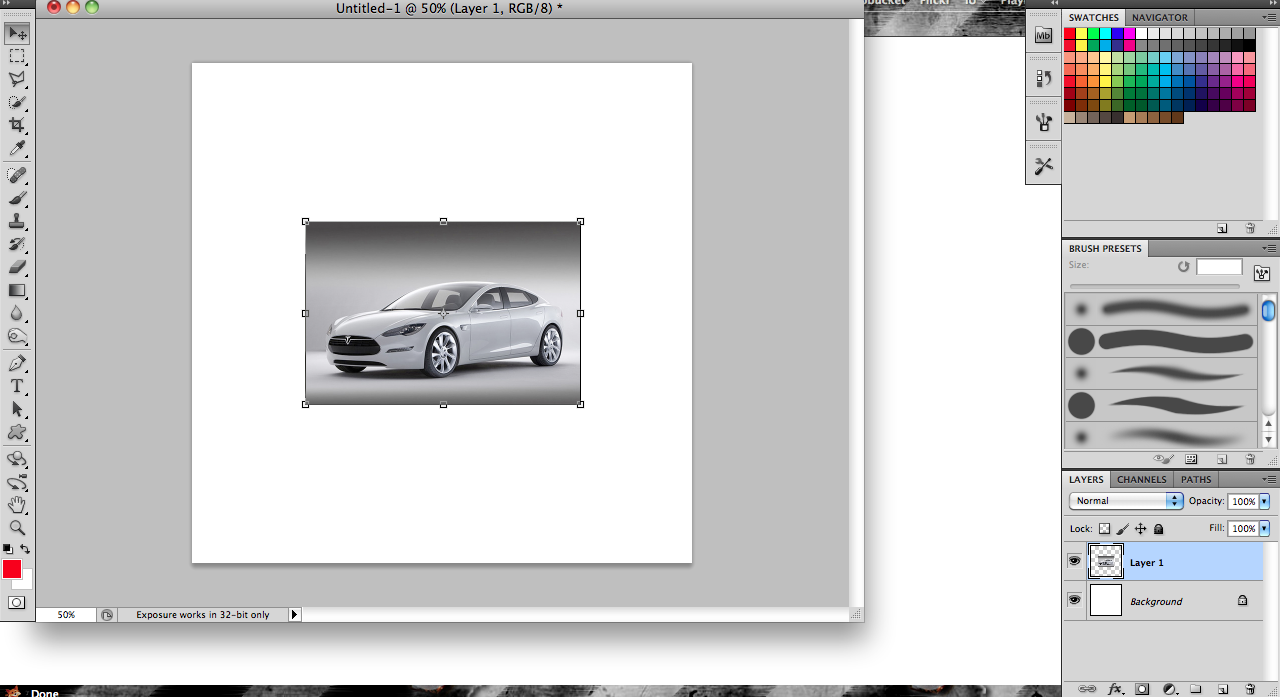Select the History Brush tool

[x=17, y=244]
